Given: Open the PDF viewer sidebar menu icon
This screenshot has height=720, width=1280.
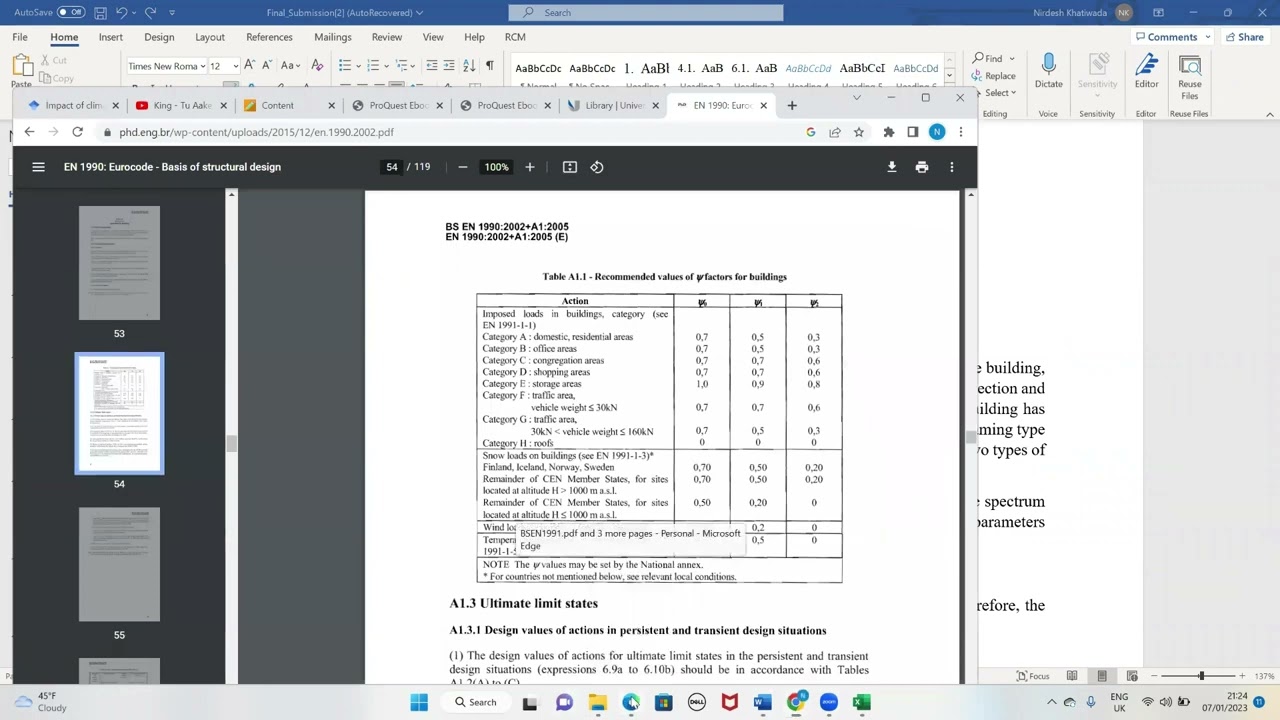Looking at the screenshot, I should tap(38, 167).
